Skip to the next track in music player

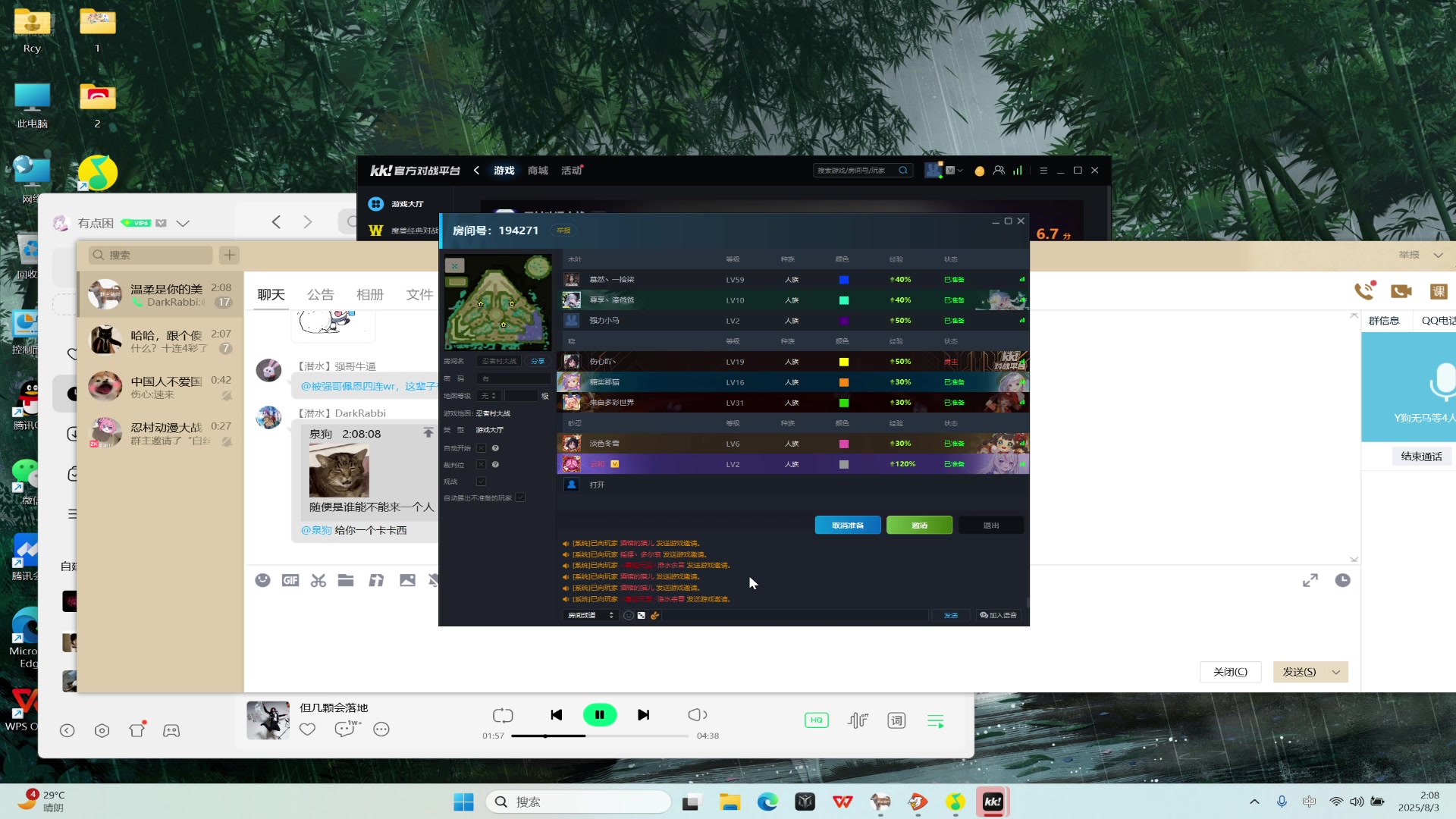tap(643, 715)
